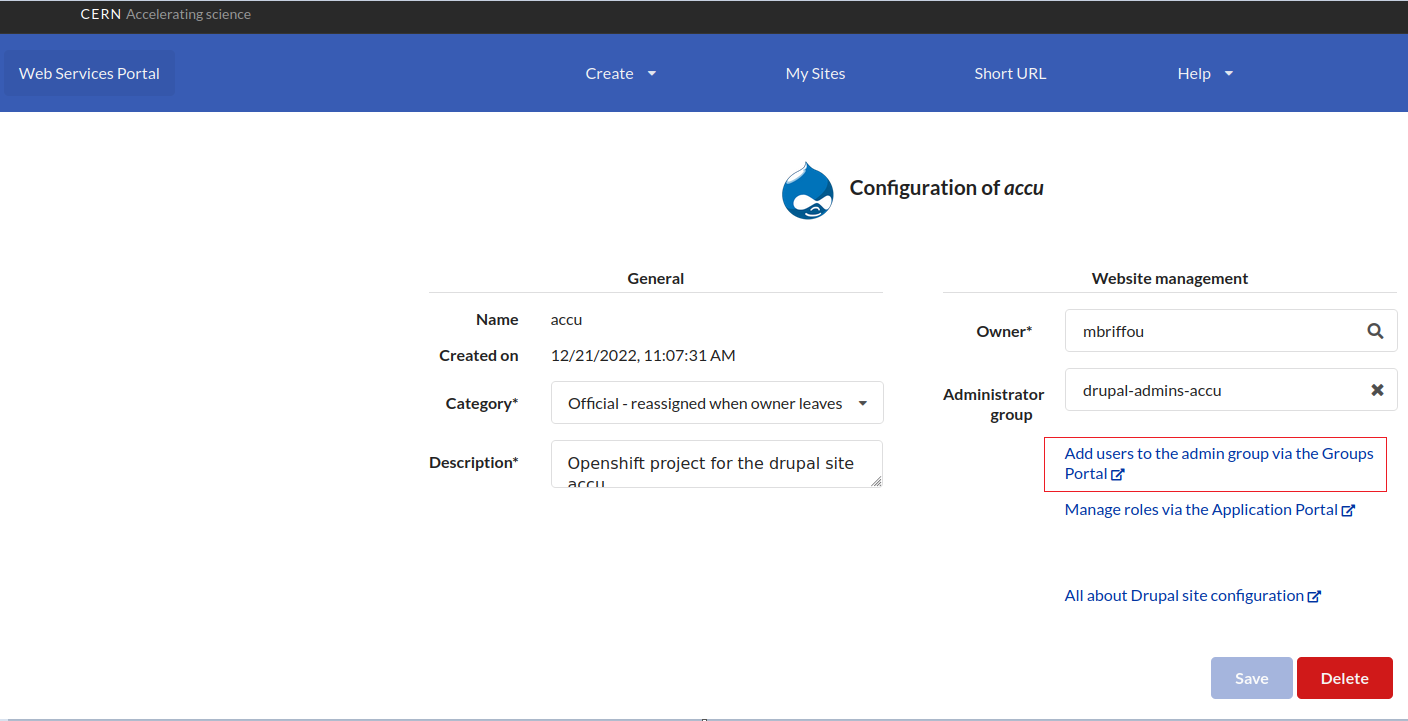Image resolution: width=1408 pixels, height=721 pixels.
Task: Click the 'Website management' section heading
Action: (1170, 278)
